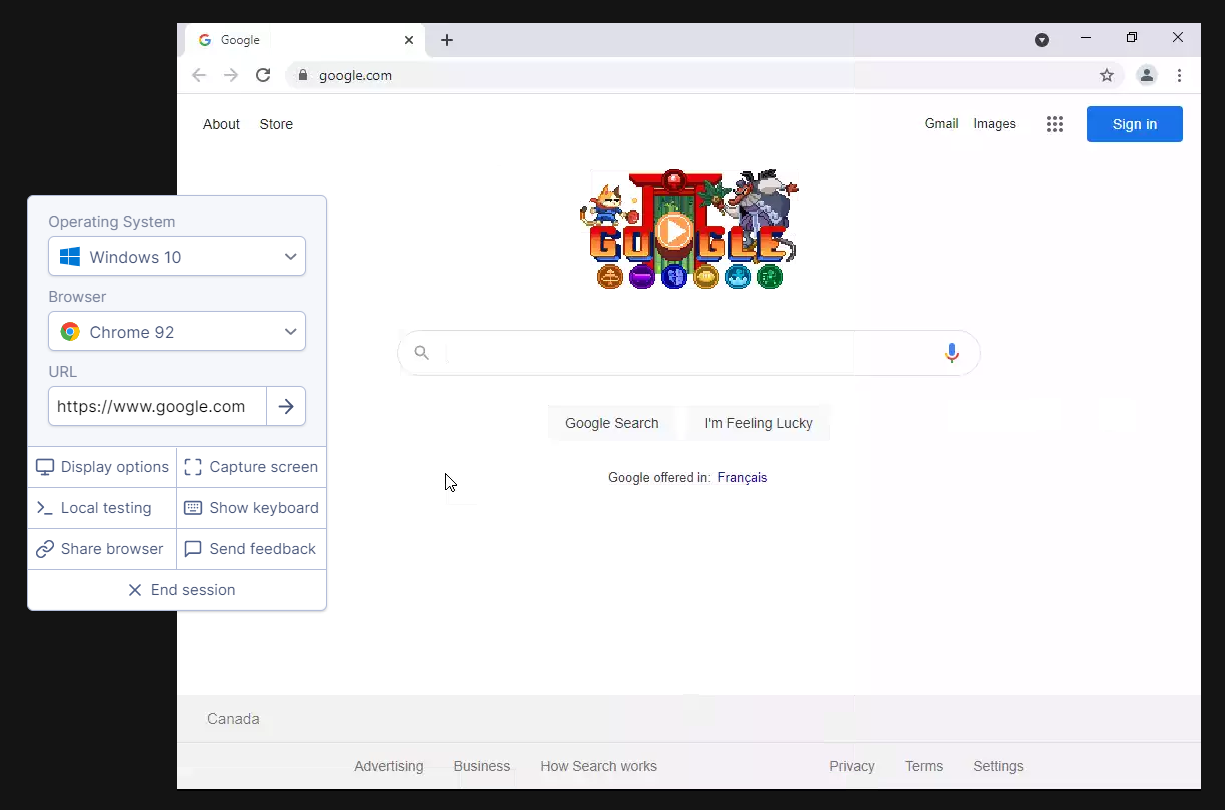1225x810 pixels.
Task: Restore down the Chrome window
Action: [x=1132, y=38]
